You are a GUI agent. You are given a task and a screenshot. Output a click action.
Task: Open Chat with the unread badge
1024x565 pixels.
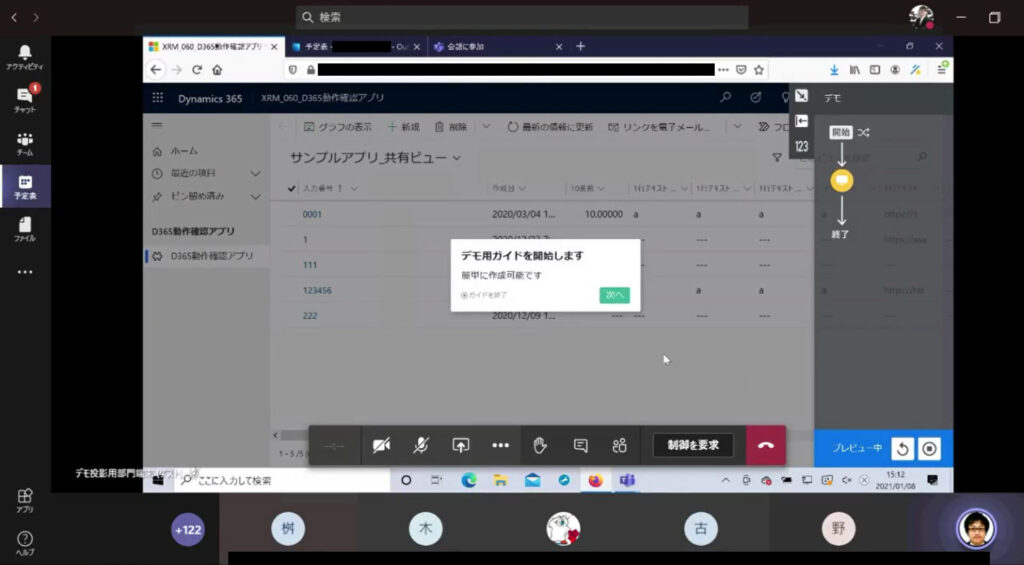[x=25, y=99]
